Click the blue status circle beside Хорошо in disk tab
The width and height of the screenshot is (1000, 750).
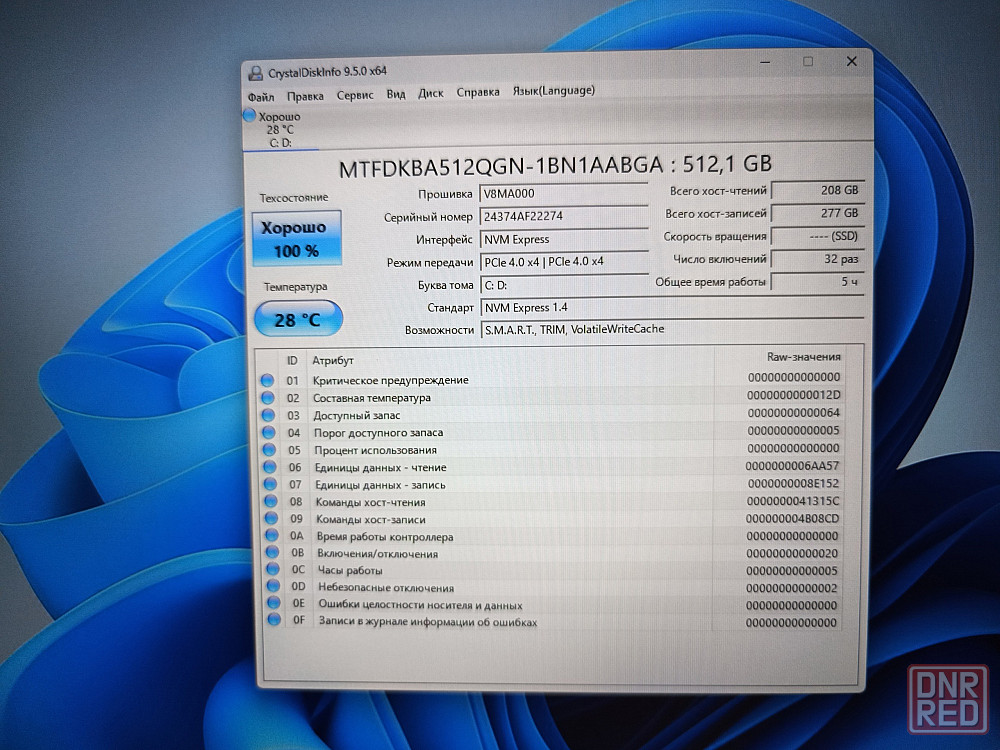[x=249, y=115]
